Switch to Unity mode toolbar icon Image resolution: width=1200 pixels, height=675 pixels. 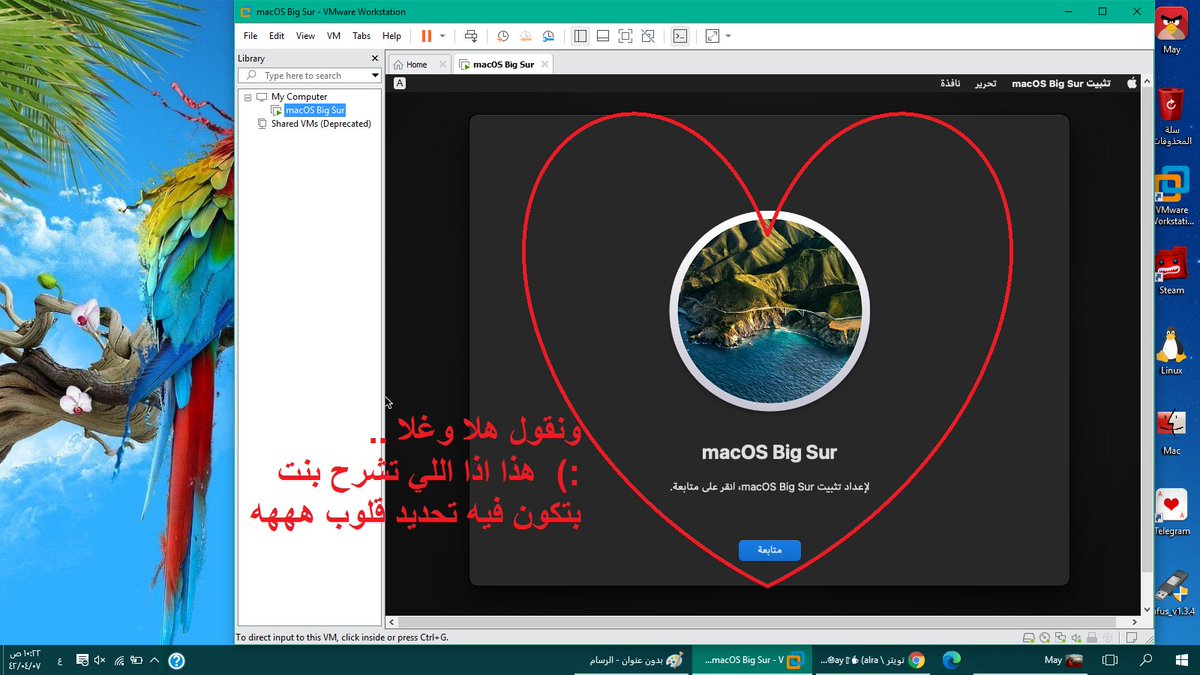pos(648,36)
